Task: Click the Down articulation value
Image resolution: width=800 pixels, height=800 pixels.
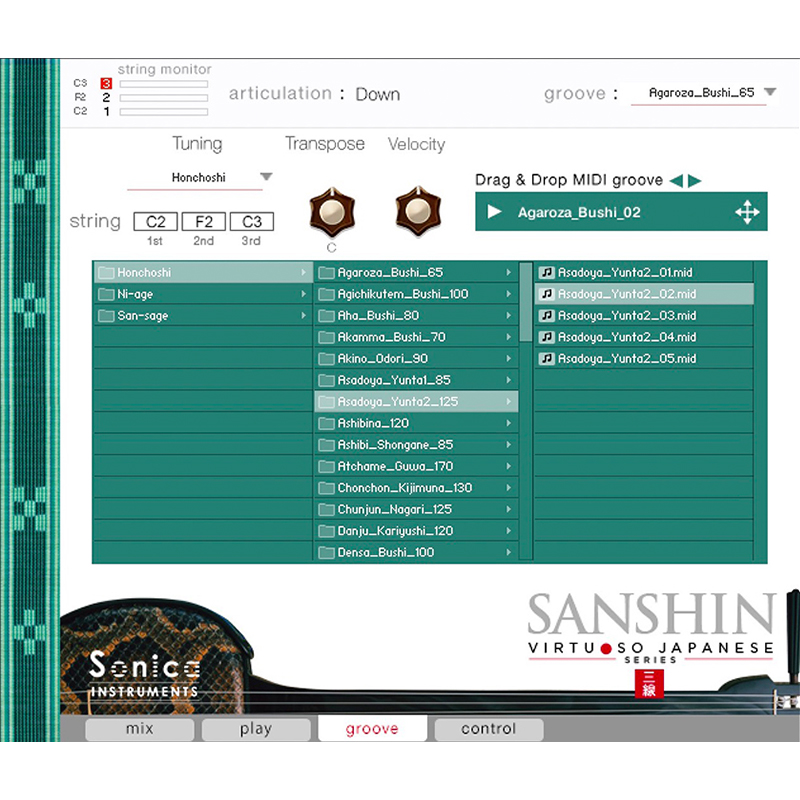Action: (x=378, y=94)
